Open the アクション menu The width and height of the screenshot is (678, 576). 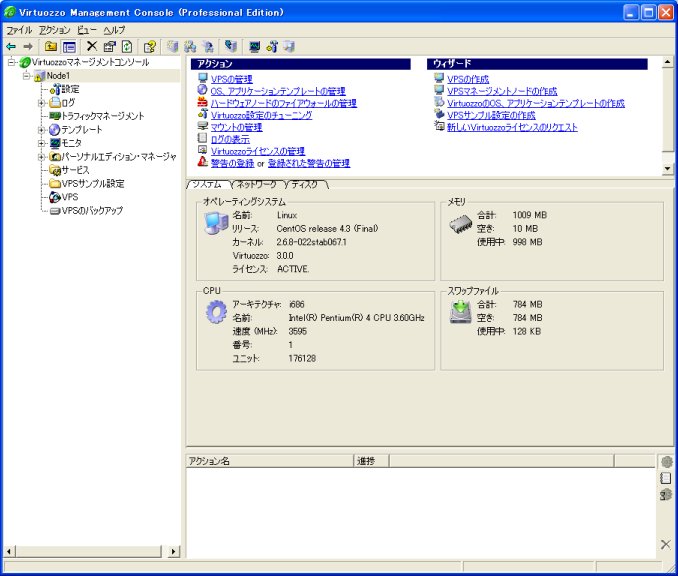54,30
